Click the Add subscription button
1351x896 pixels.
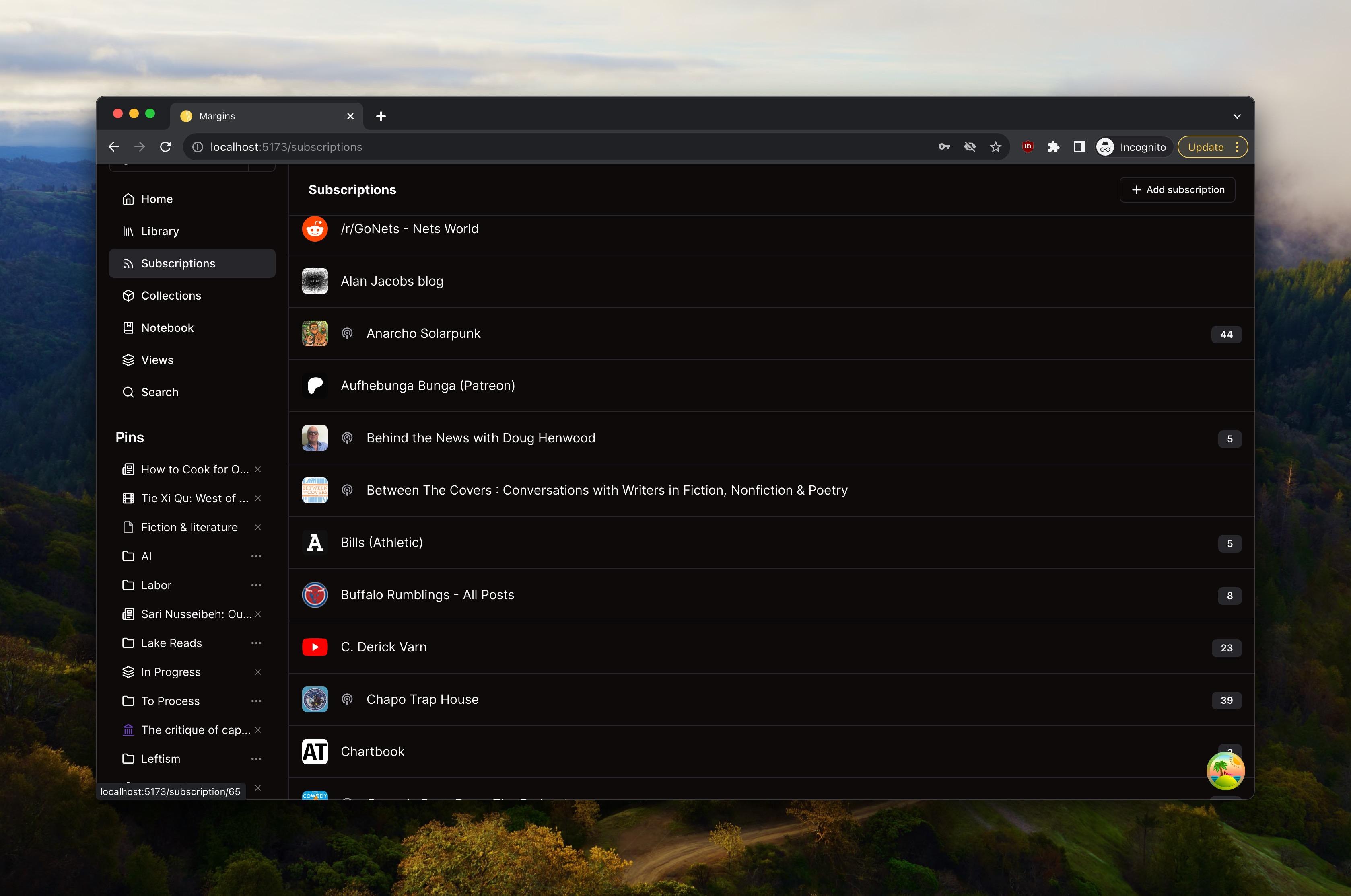1177,190
